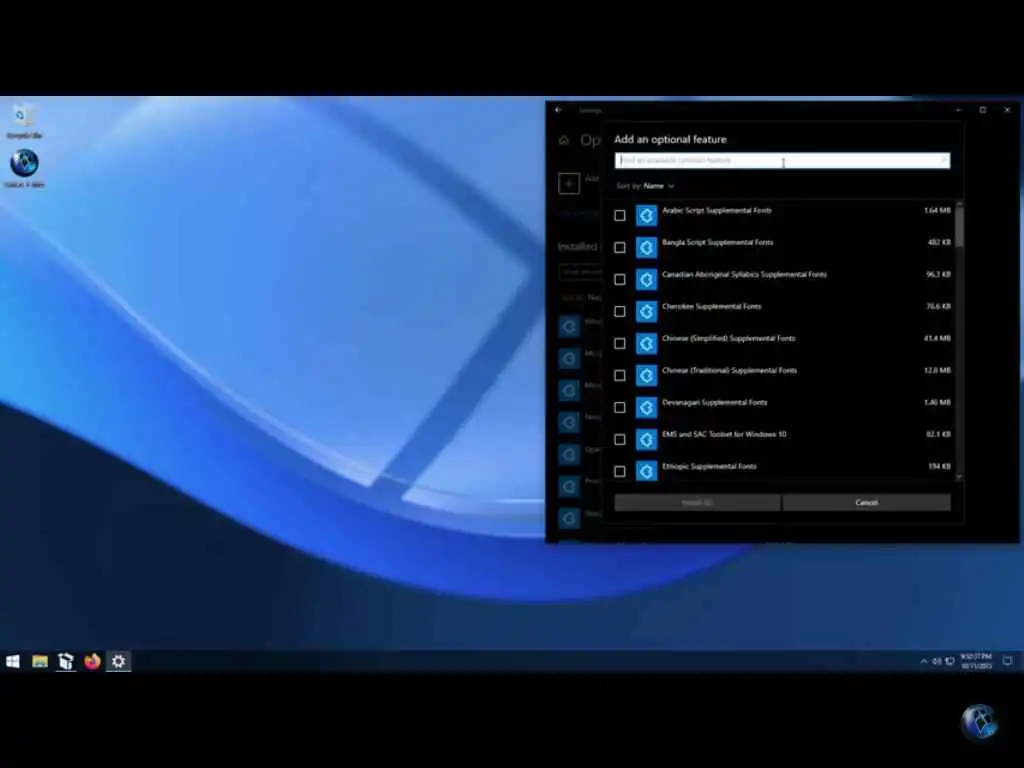Select the Cherokee Supplemental Fonts checkbox

point(620,312)
